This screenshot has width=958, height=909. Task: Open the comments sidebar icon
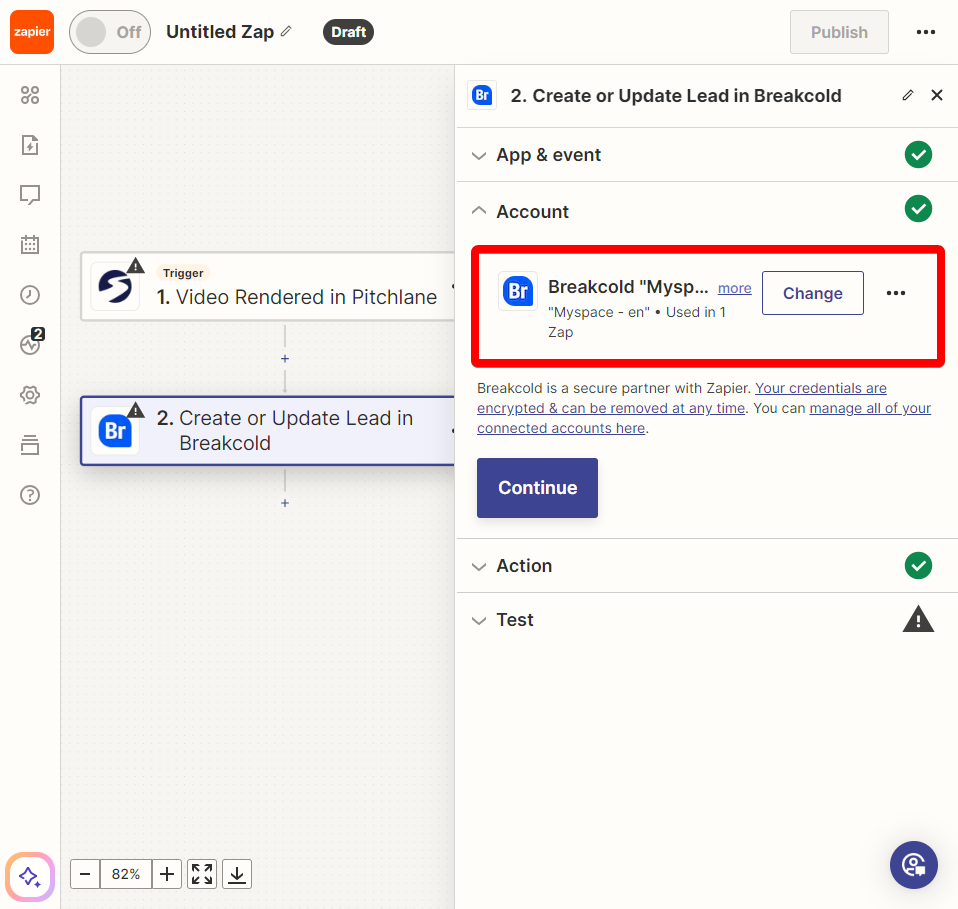tap(30, 195)
